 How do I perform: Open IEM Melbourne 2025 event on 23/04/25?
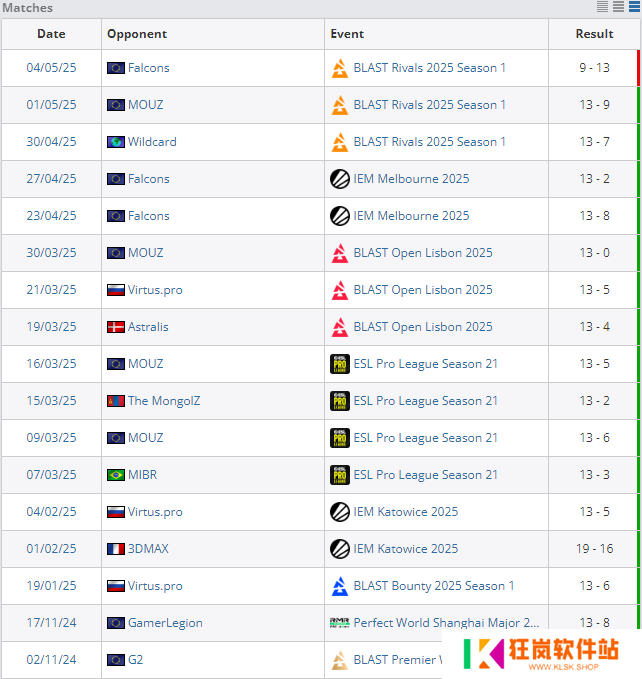[411, 216]
